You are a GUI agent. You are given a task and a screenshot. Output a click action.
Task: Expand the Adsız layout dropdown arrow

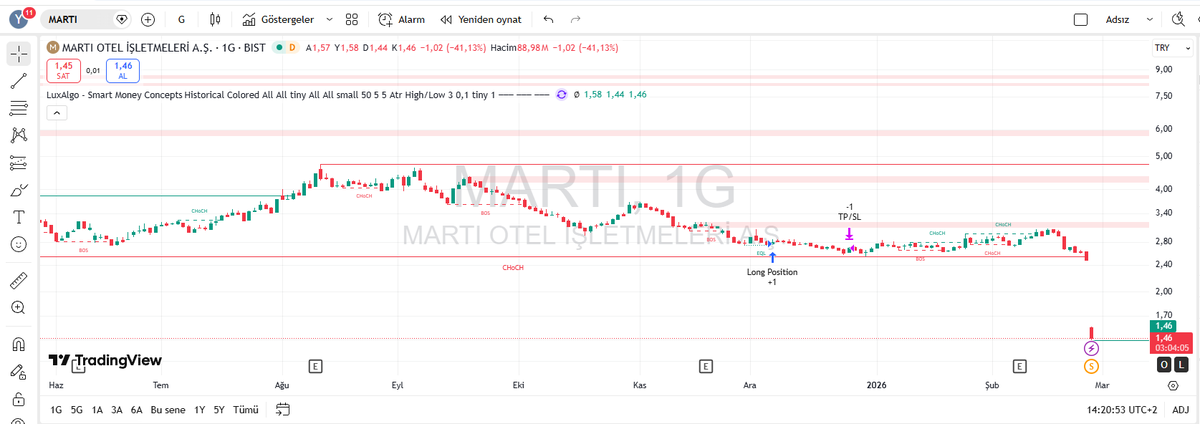(1151, 19)
